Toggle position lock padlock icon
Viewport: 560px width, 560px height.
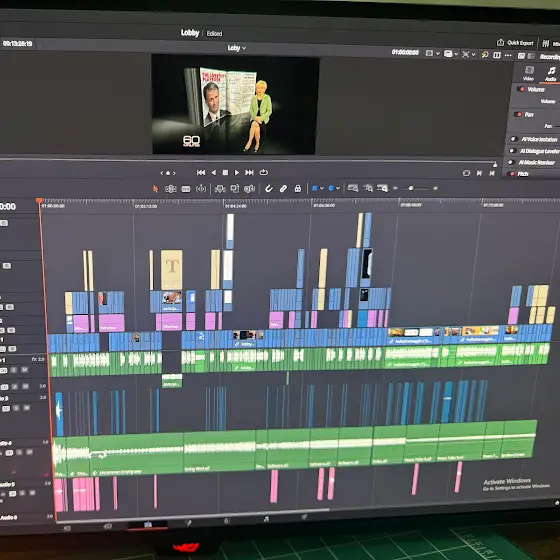(x=298, y=188)
